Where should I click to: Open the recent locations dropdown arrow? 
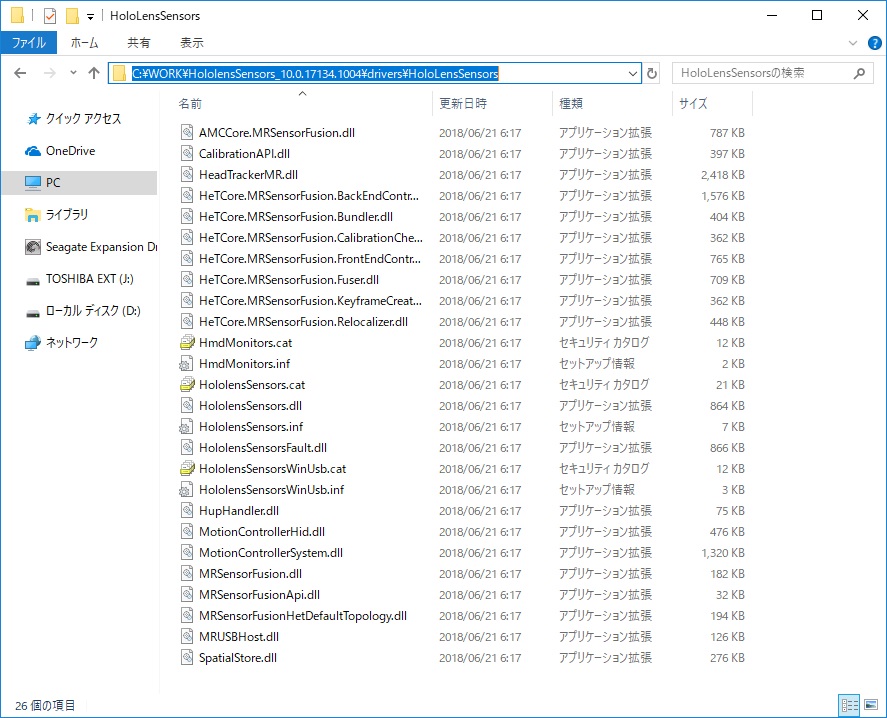(73, 73)
